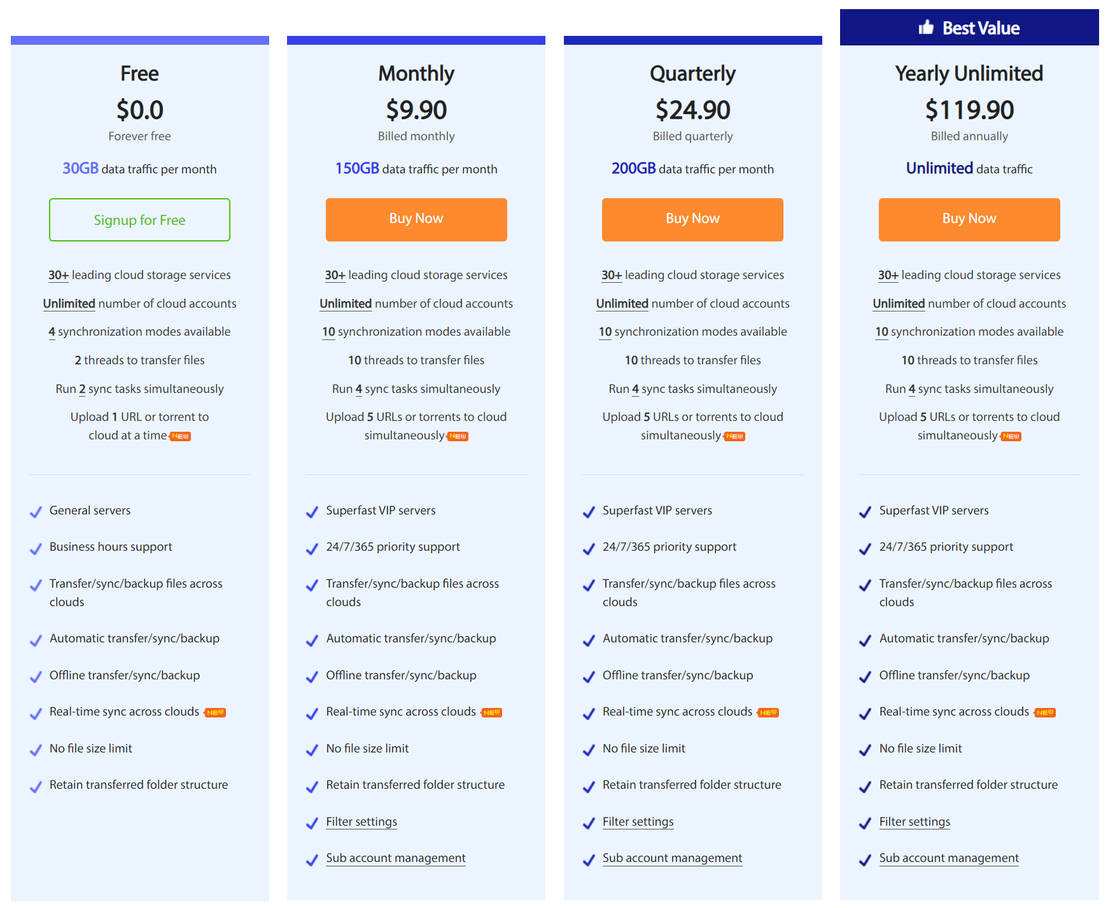The height and width of the screenshot is (908, 1108).
Task: Open Sub account management in Quarterly column
Action: [x=672, y=858]
